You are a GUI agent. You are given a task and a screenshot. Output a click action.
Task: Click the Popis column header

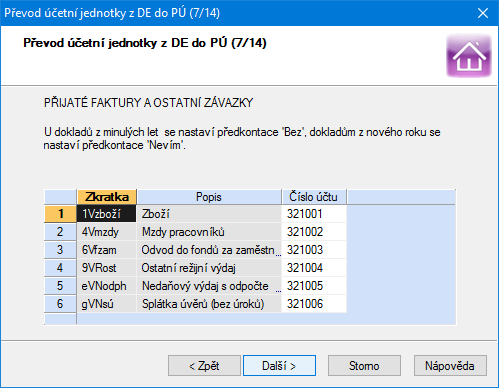coord(209,197)
